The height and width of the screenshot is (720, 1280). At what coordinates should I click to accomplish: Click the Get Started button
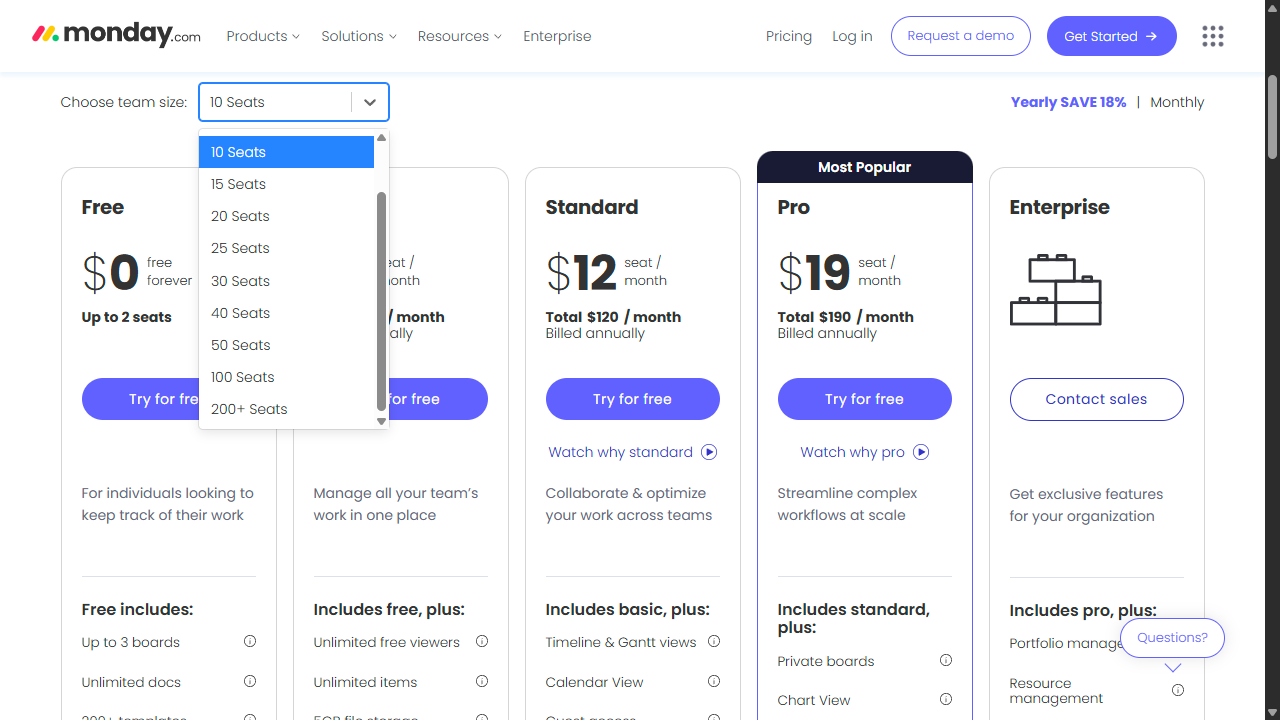coord(1111,36)
